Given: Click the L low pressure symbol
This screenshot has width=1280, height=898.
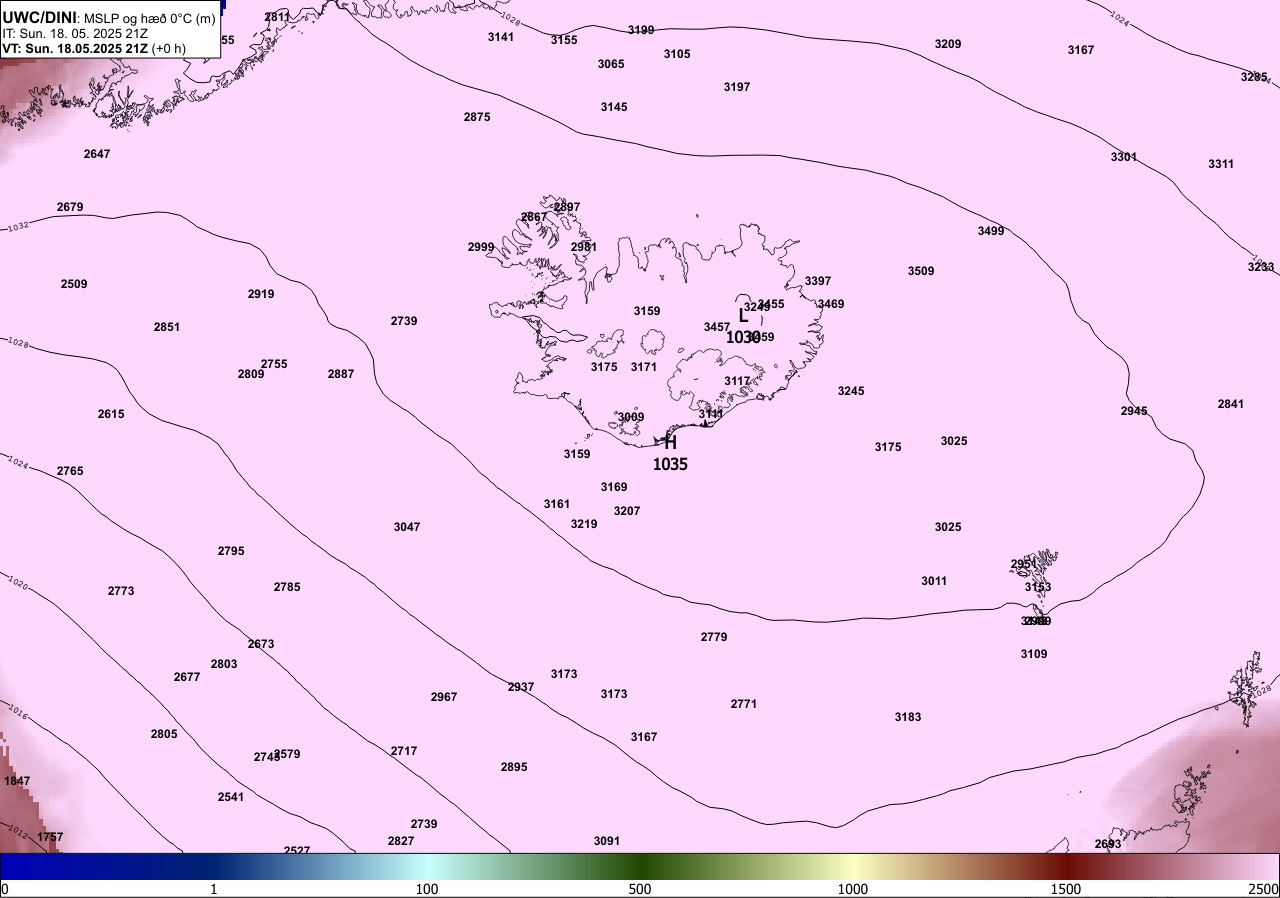Looking at the screenshot, I should 743,316.
